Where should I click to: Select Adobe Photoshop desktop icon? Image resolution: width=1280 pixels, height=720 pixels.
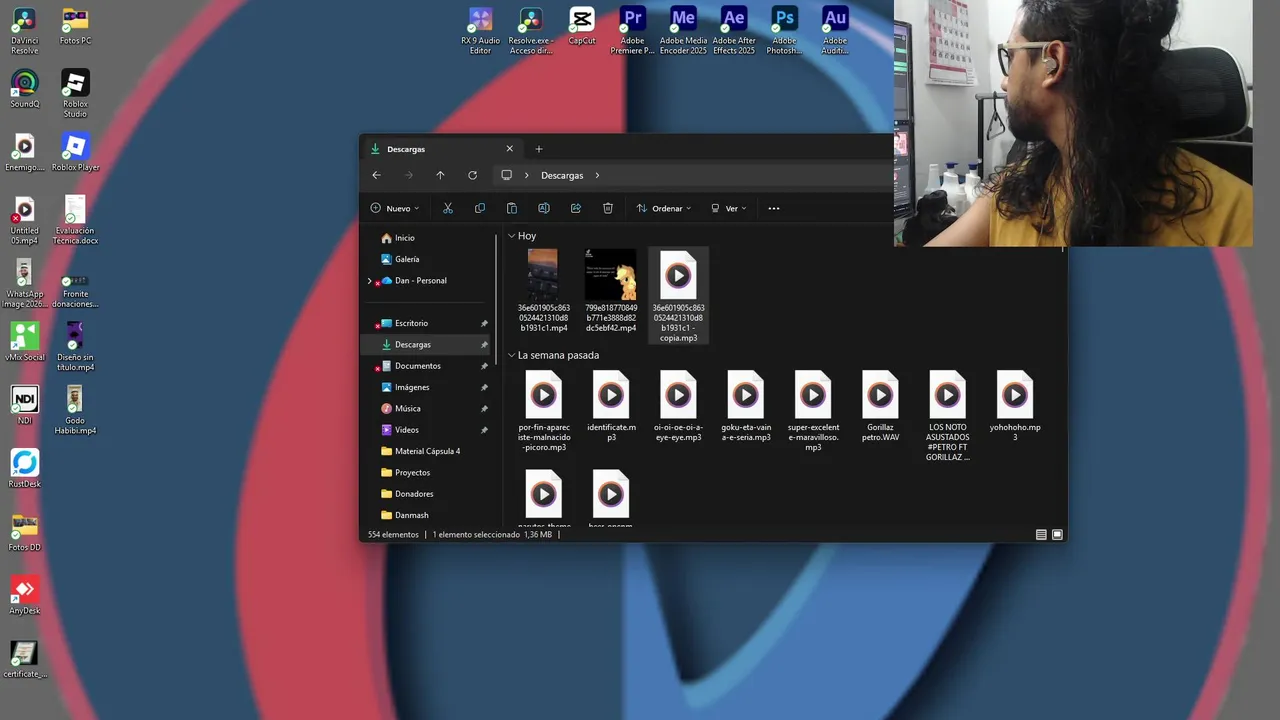pyautogui.click(x=784, y=31)
